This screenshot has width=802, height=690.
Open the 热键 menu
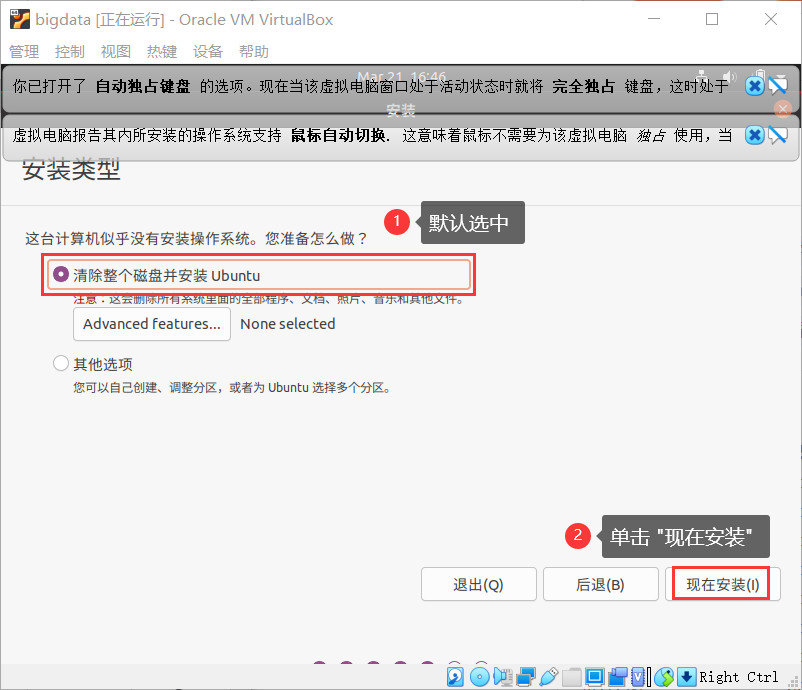(162, 51)
